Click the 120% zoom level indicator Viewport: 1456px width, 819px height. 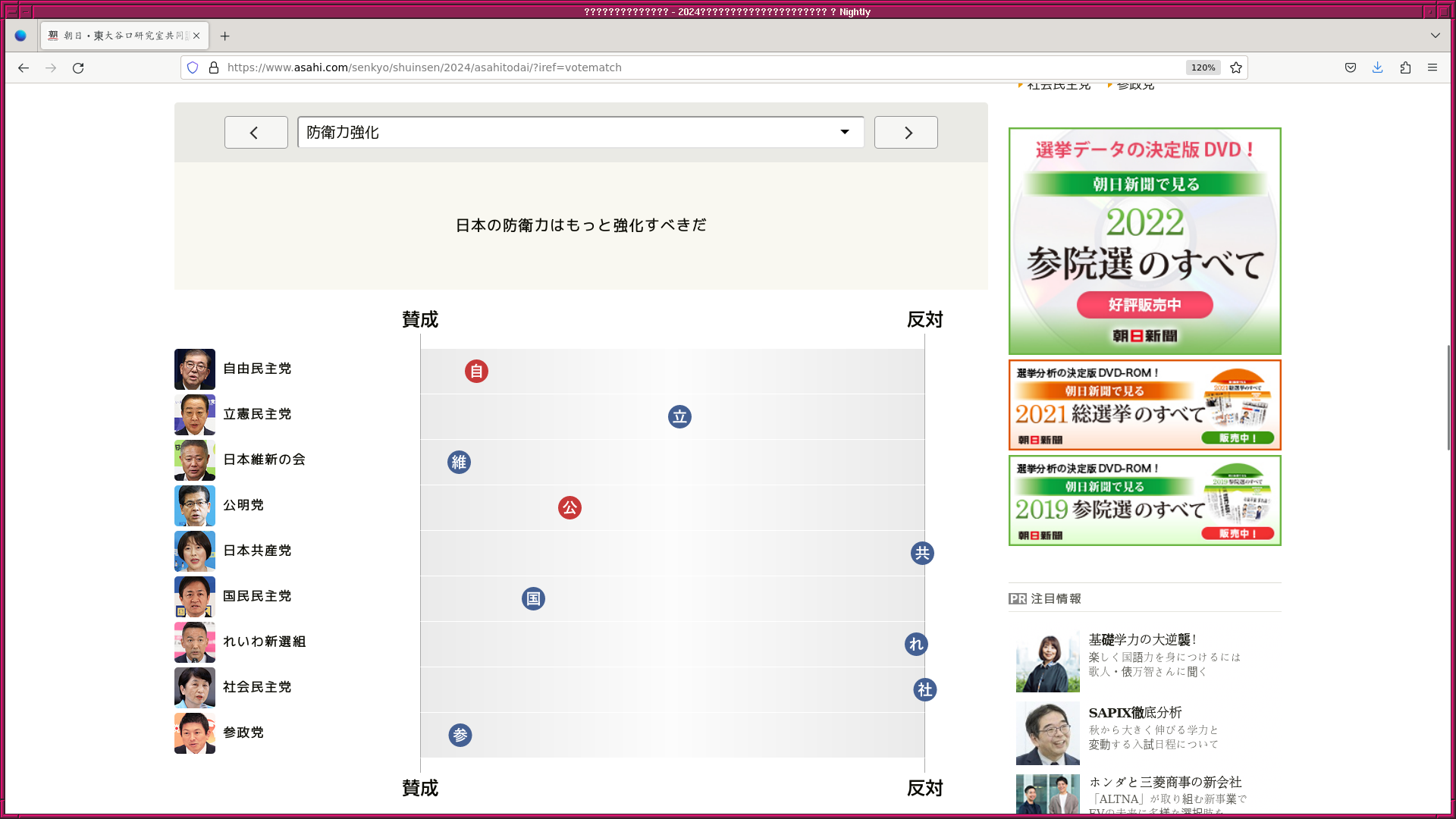[1203, 67]
